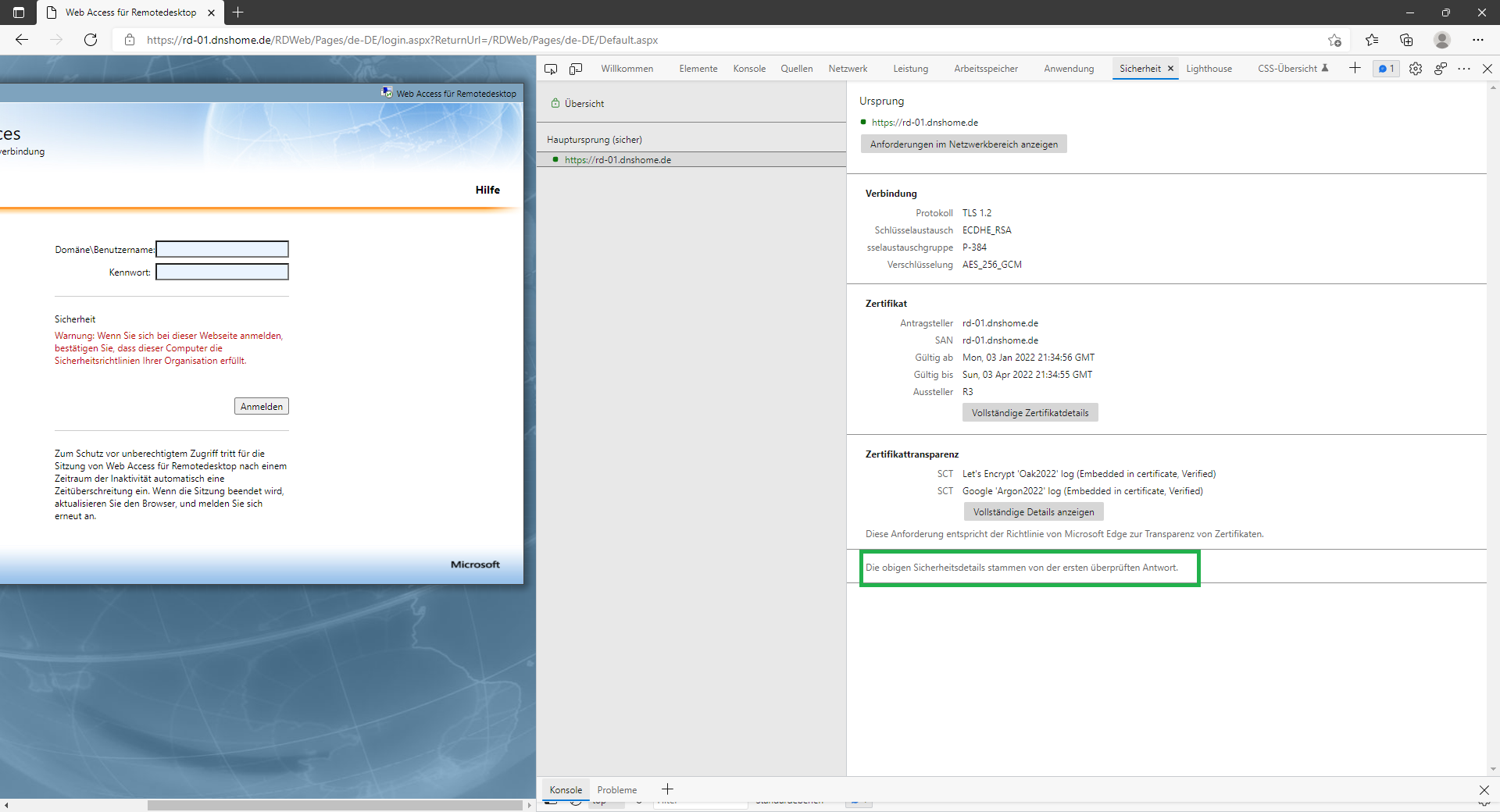Select the rd-01.dnshome.de origin in sidebar
1500x812 pixels.
[x=617, y=160]
